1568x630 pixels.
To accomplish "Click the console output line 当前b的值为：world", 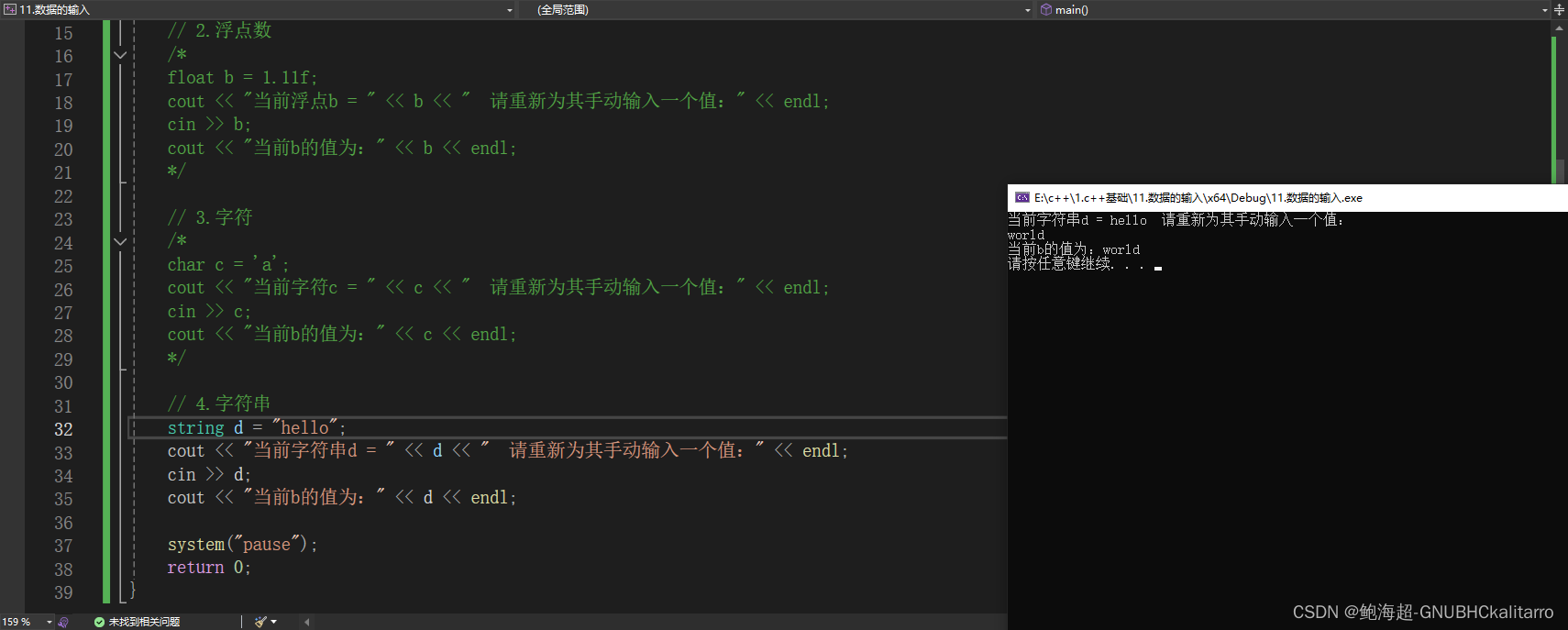I will [1074, 249].
